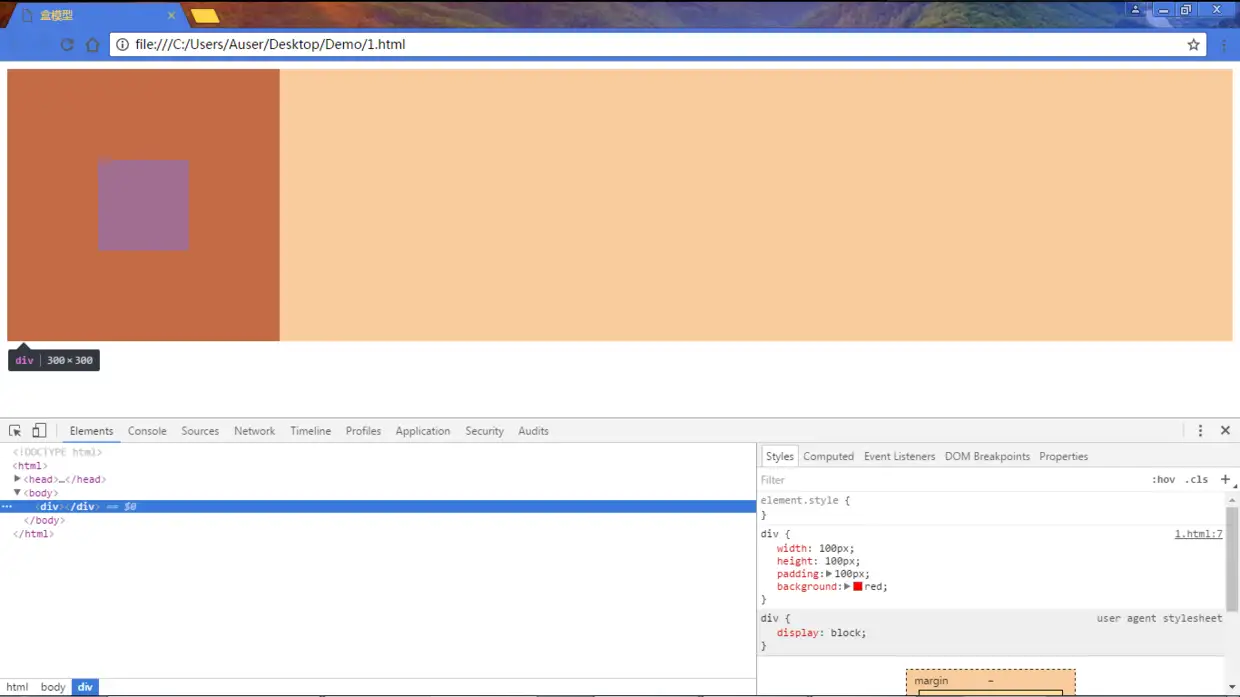Viewport: 1240px width, 697px height.
Task: Toggle the .cls class editor
Action: [1196, 480]
